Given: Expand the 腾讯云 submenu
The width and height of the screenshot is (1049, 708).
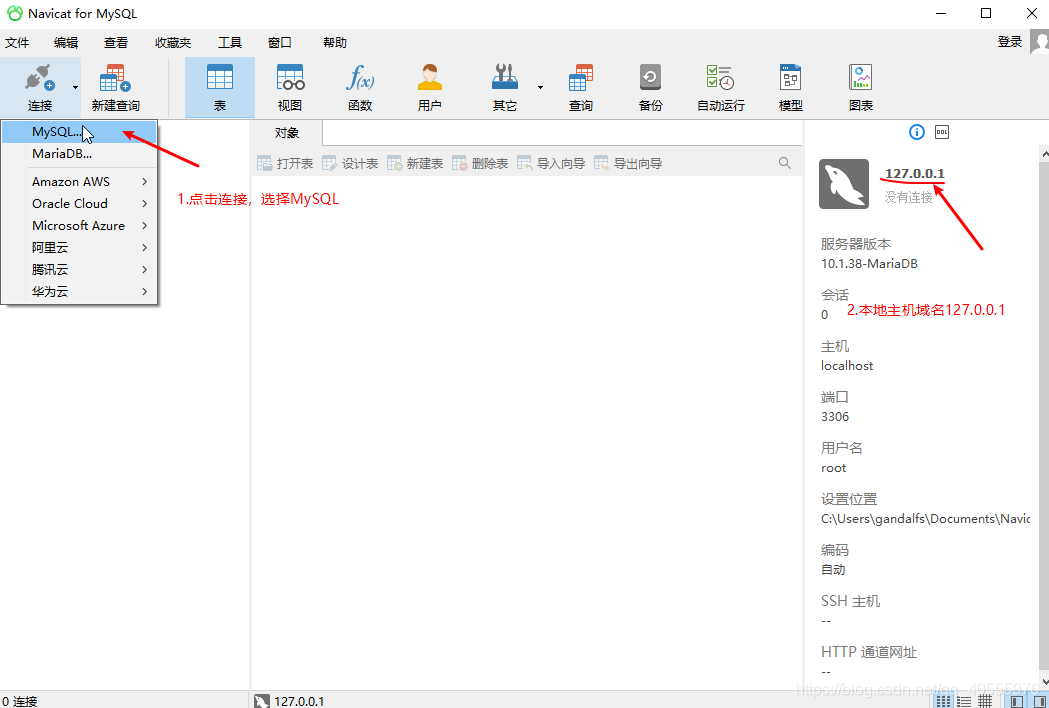Looking at the screenshot, I should point(145,270).
